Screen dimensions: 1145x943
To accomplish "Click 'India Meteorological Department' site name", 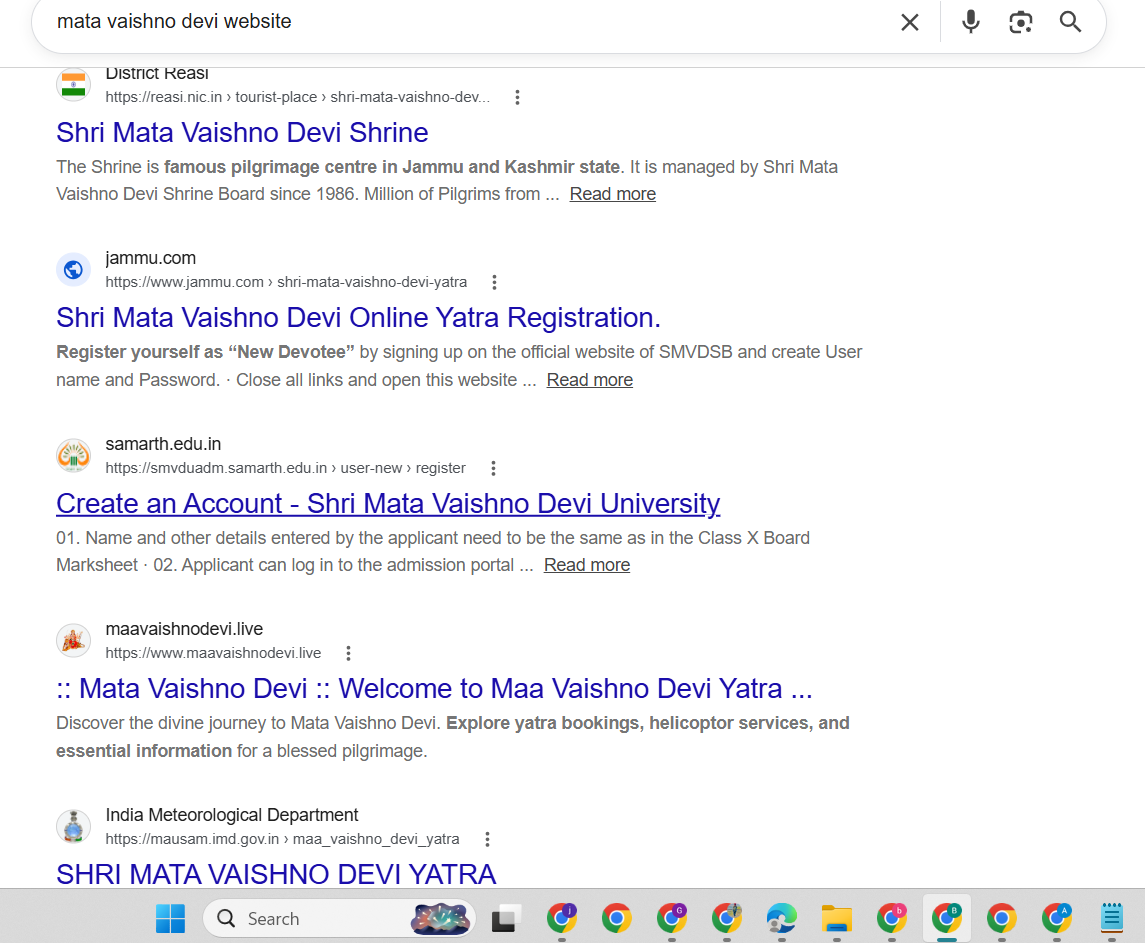I will [x=231, y=814].
